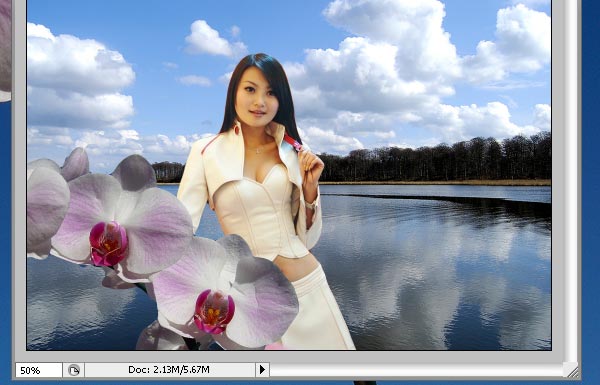Open the status bar black arrow menu
600x385 pixels.
pos(262,370)
